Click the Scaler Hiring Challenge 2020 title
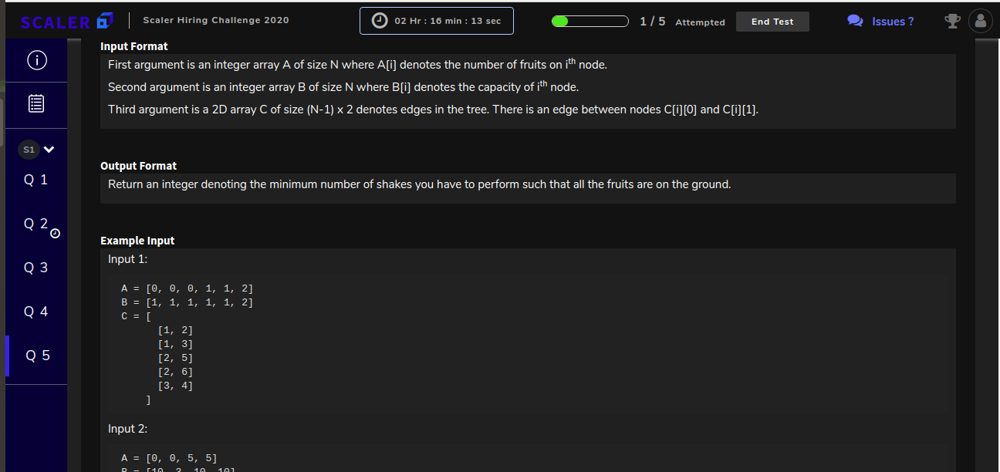 coord(216,20)
